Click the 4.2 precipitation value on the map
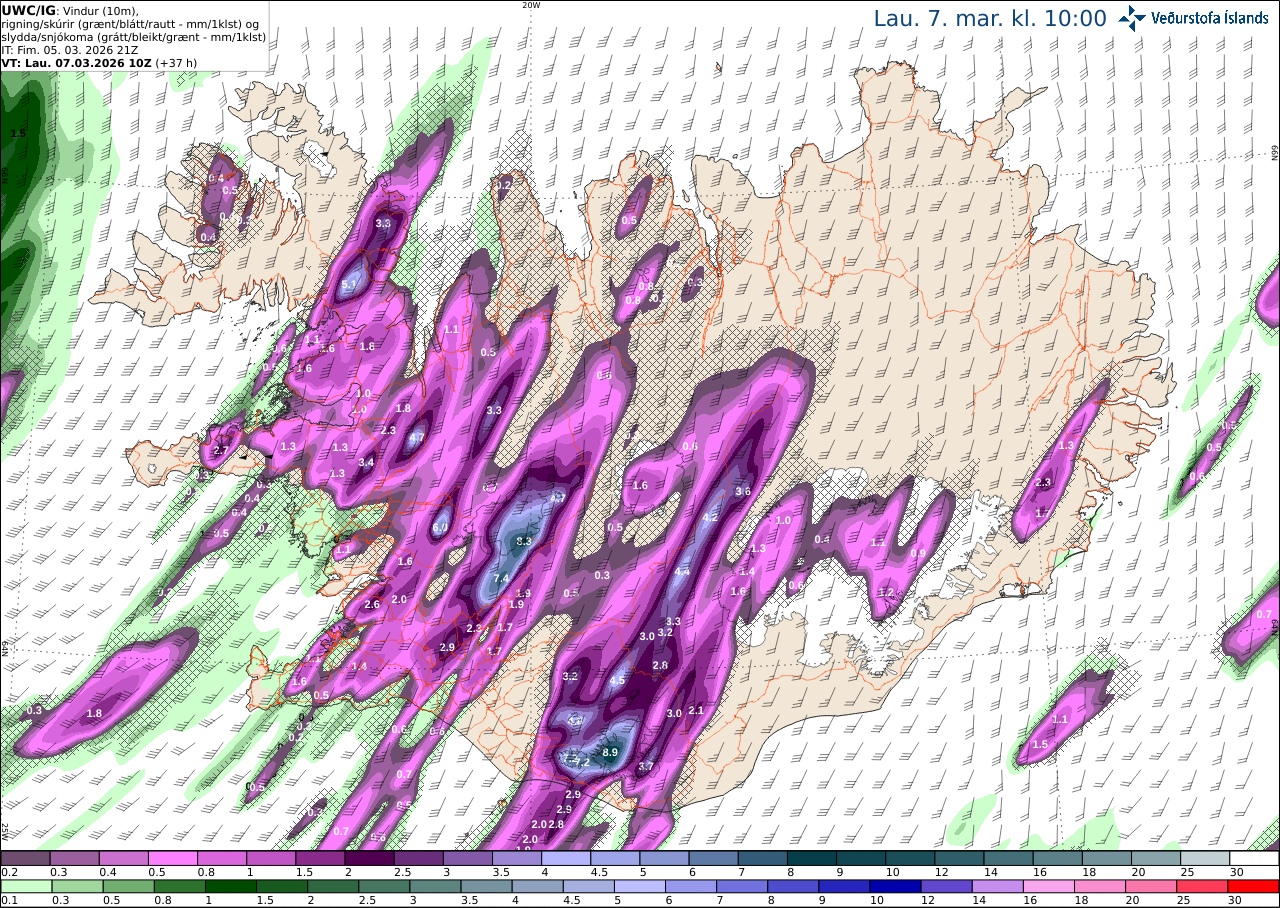The height and width of the screenshot is (908, 1280). (x=711, y=517)
